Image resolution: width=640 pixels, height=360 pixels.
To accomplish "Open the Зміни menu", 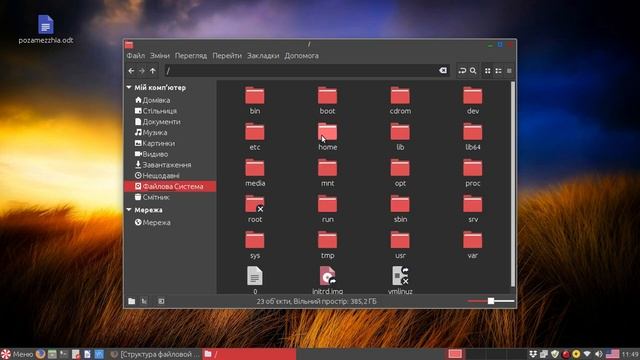I will (160, 56).
